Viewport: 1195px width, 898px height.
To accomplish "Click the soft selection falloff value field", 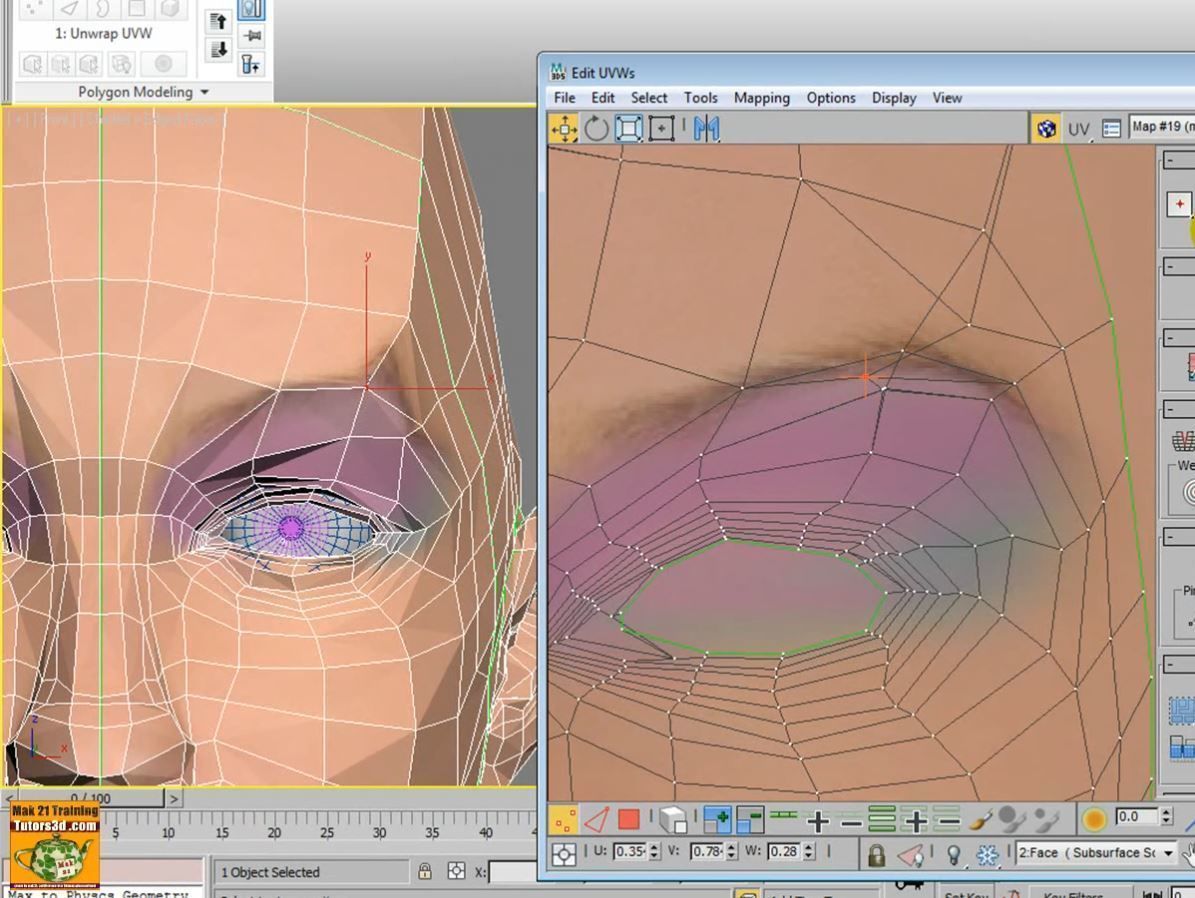I will [1136, 817].
